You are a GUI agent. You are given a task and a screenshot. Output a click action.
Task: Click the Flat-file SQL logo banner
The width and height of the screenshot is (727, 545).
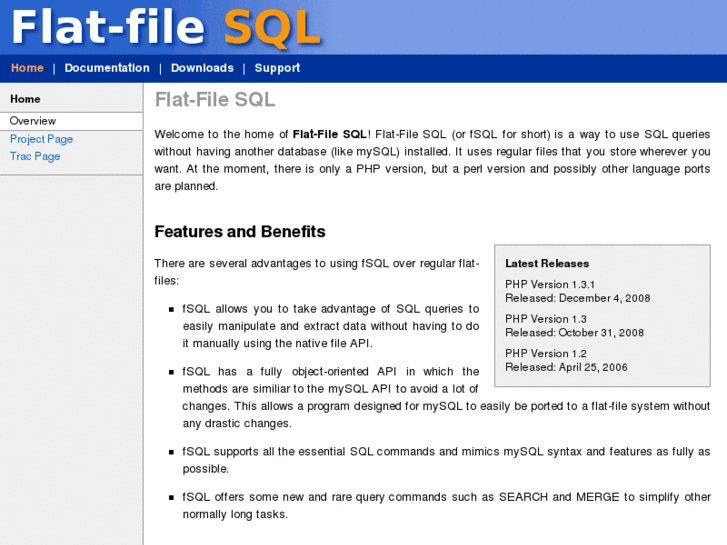click(x=166, y=27)
